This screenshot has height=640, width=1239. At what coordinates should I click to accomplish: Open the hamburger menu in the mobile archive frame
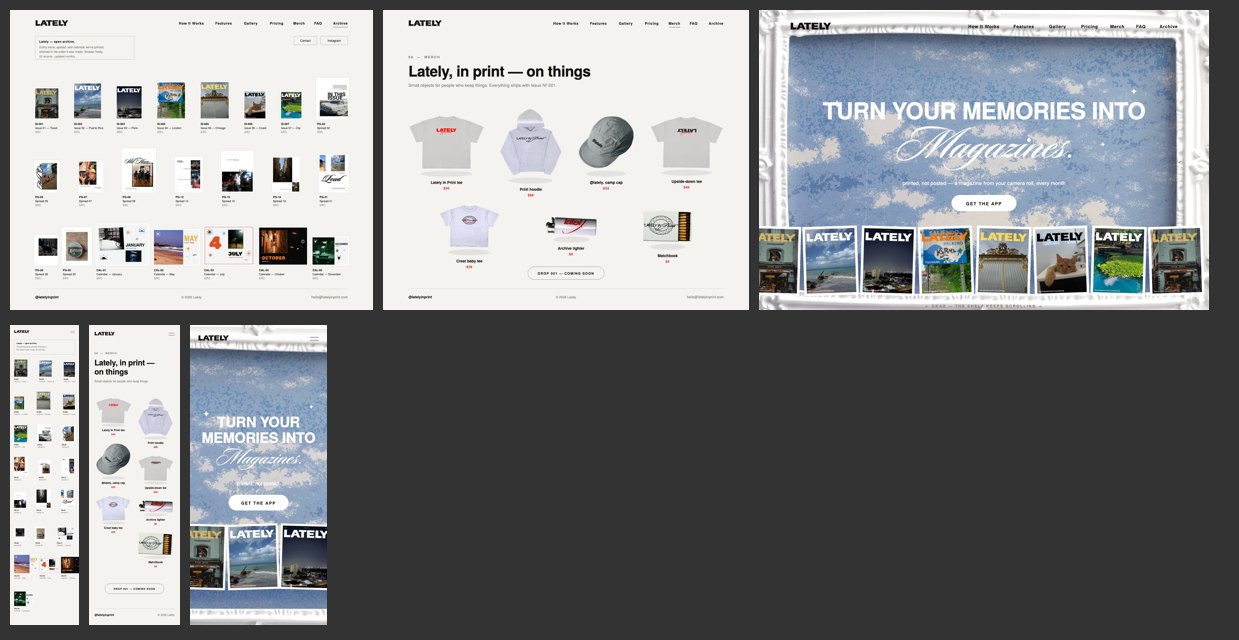pyautogui.click(x=72, y=332)
